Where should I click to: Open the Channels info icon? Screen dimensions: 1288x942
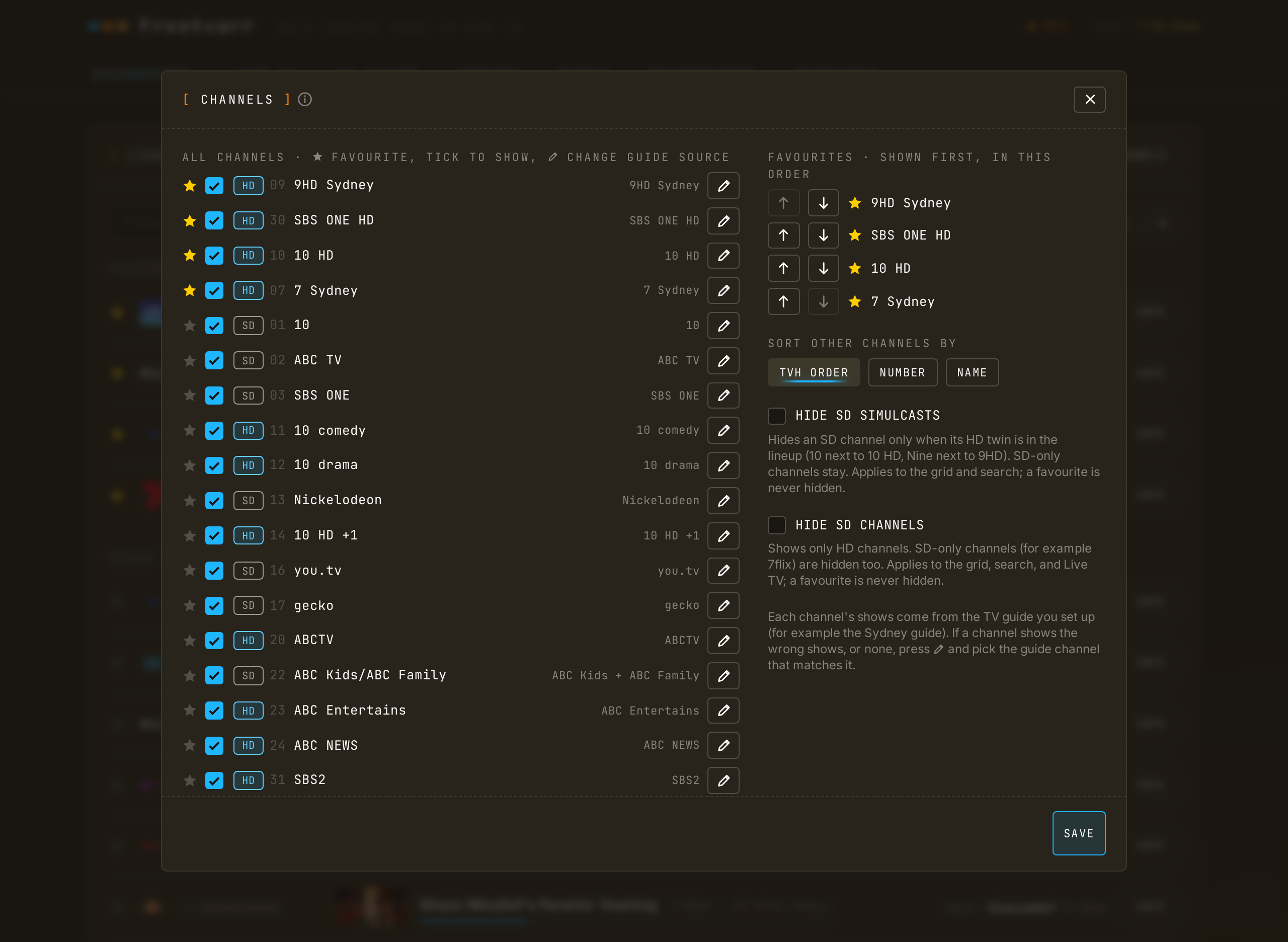coord(305,99)
